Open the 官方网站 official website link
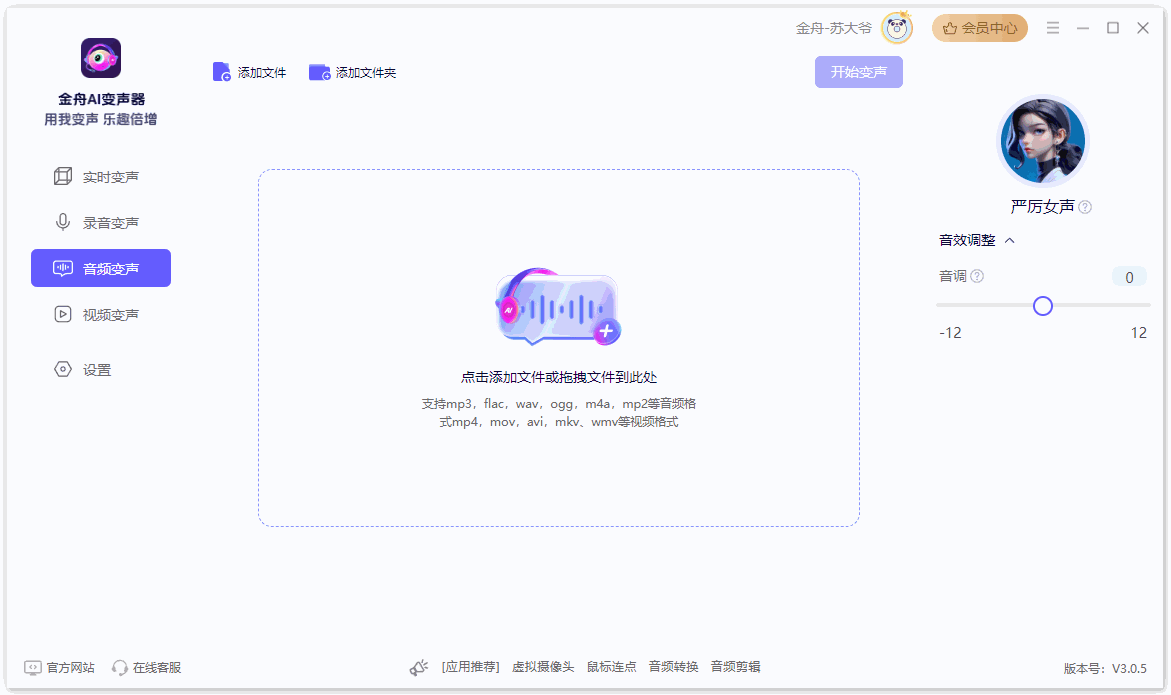The image size is (1171, 695). tap(60, 667)
